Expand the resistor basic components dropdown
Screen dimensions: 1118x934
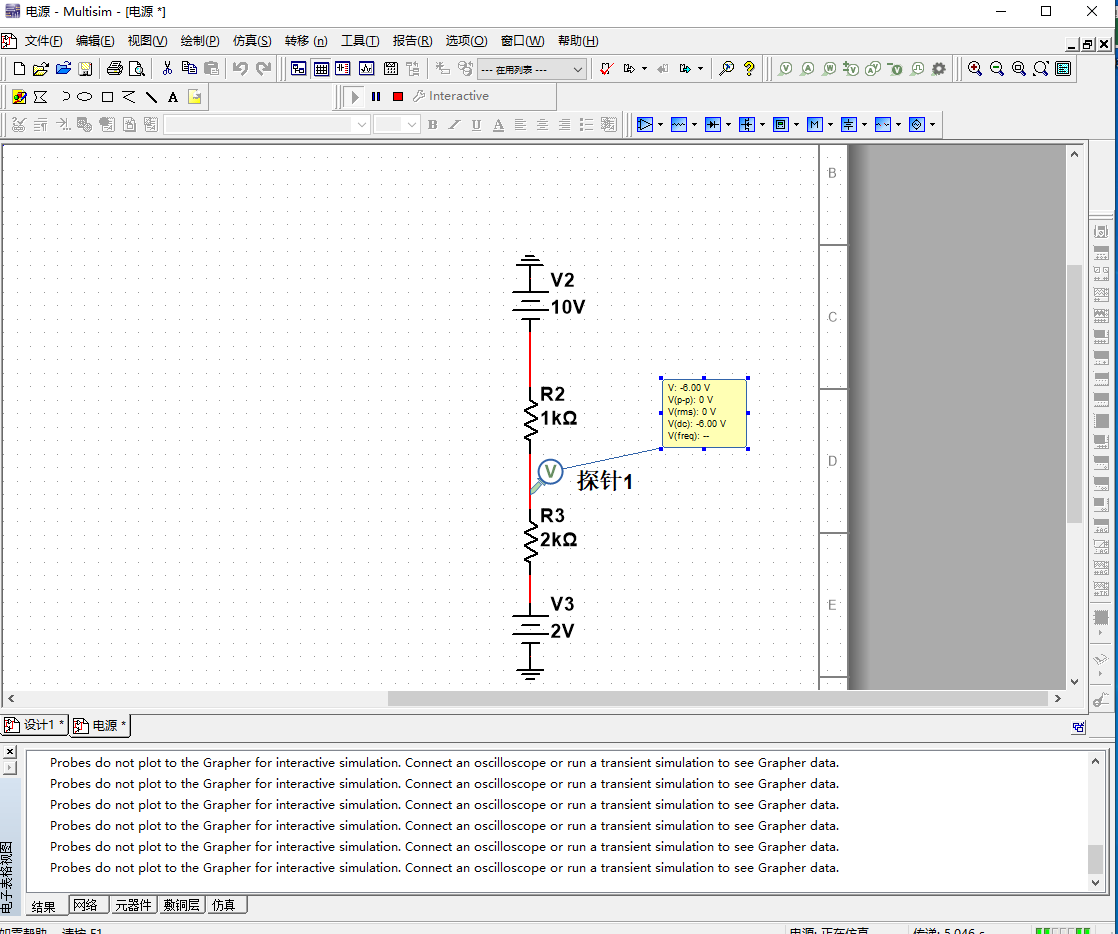click(694, 125)
